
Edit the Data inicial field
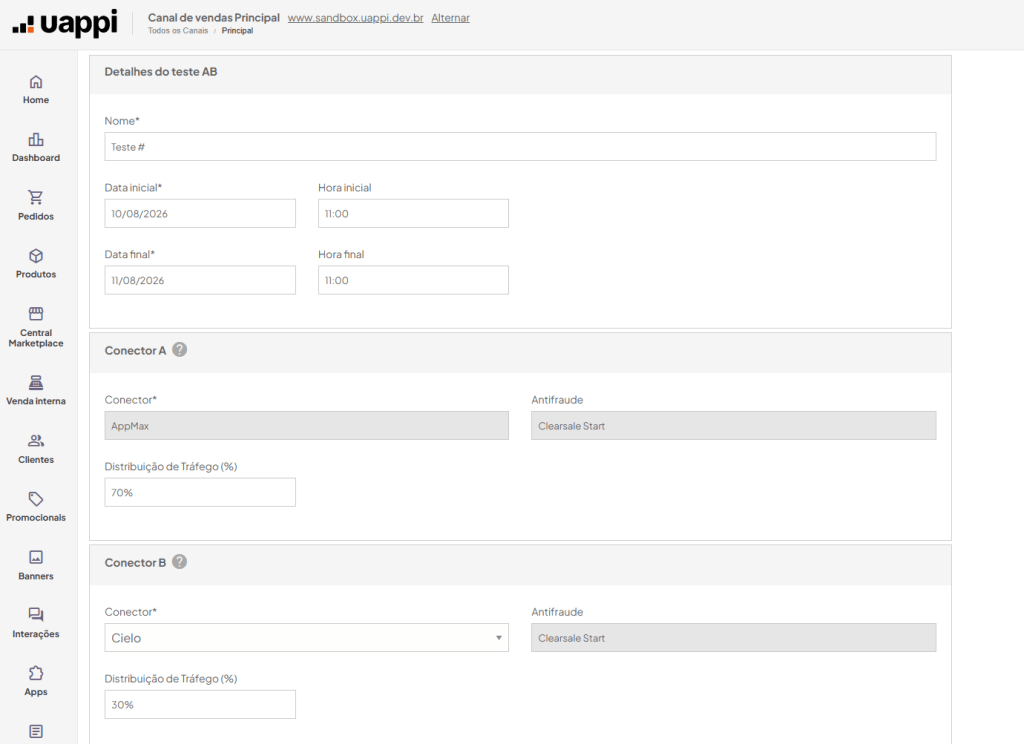(x=200, y=214)
